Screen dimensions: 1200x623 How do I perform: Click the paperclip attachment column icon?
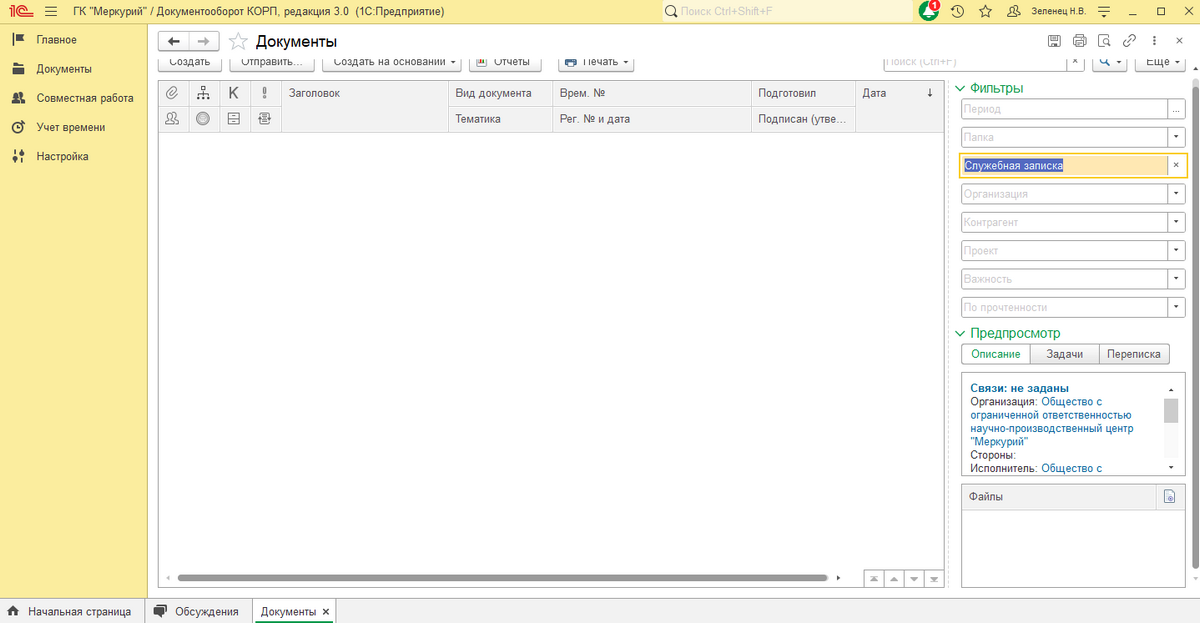click(x=172, y=93)
